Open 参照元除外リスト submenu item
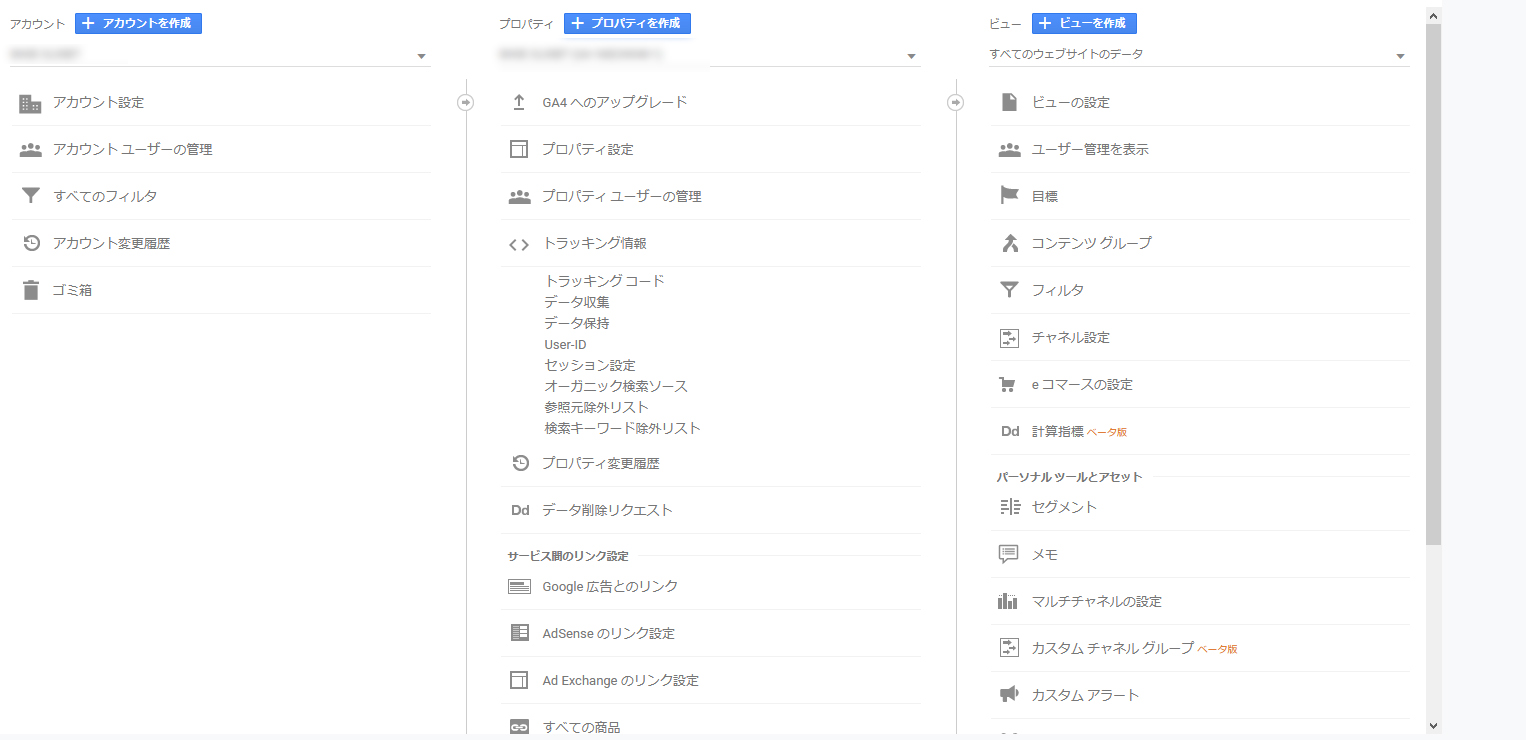 click(596, 407)
